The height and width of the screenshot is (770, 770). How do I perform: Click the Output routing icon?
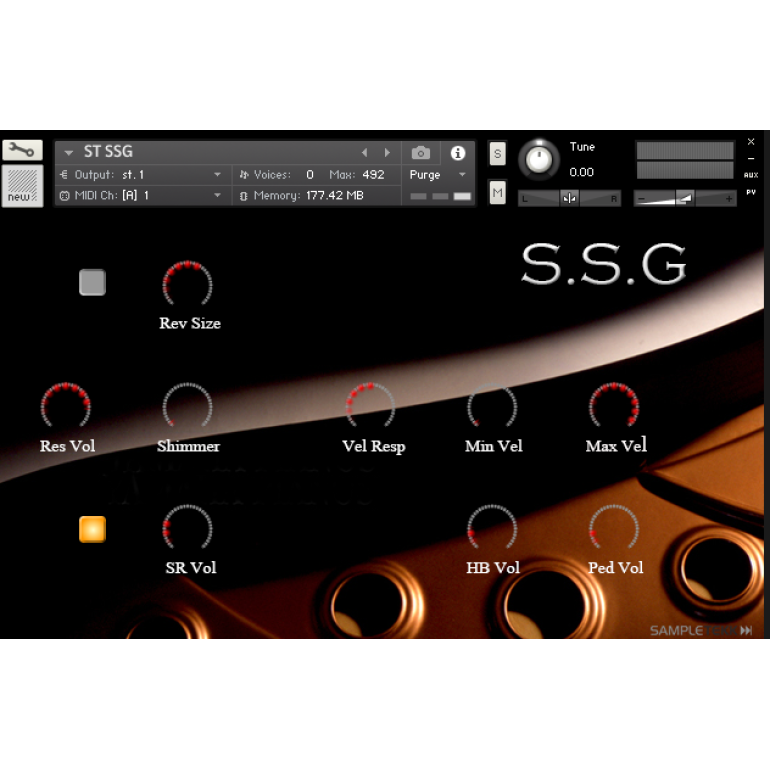pyautogui.click(x=64, y=174)
